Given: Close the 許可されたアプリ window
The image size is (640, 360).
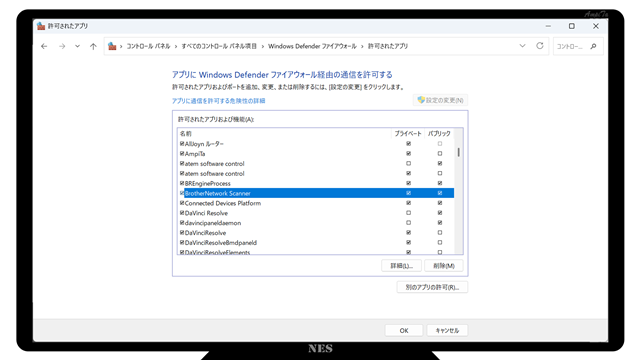Looking at the screenshot, I should point(596,26).
